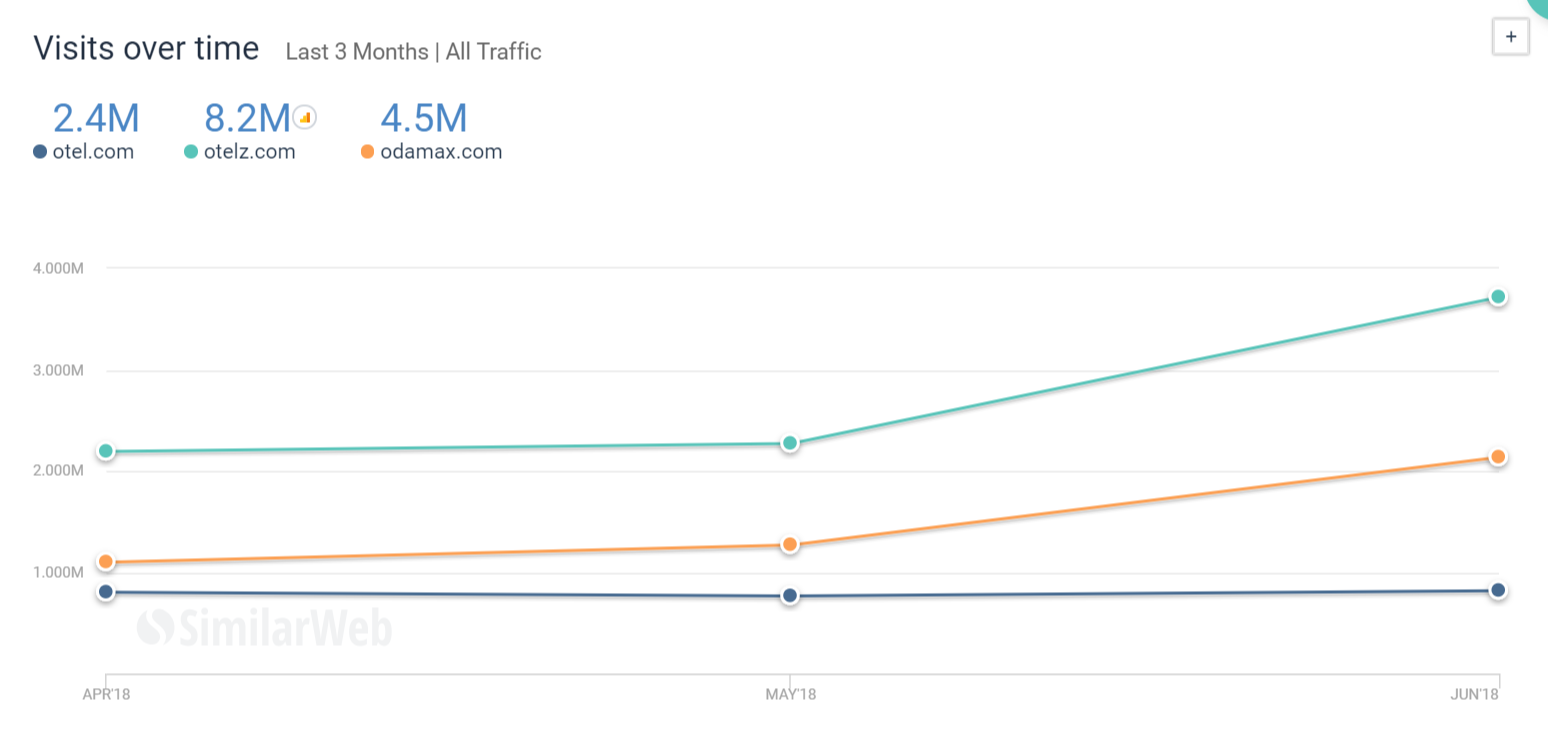Click the plus button in the top-right corner

pos(1510,37)
